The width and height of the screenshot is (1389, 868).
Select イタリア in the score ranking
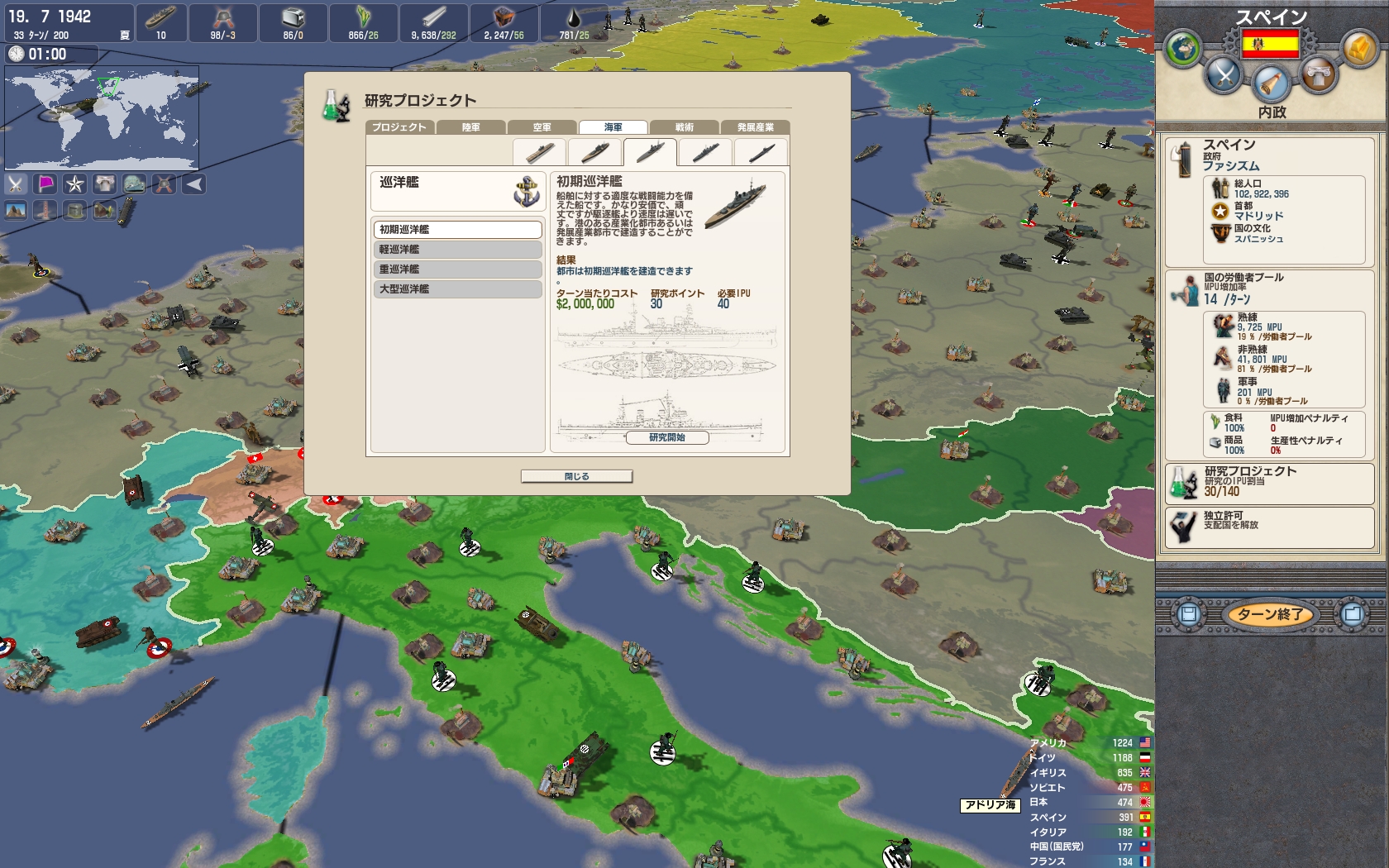click(x=1090, y=832)
